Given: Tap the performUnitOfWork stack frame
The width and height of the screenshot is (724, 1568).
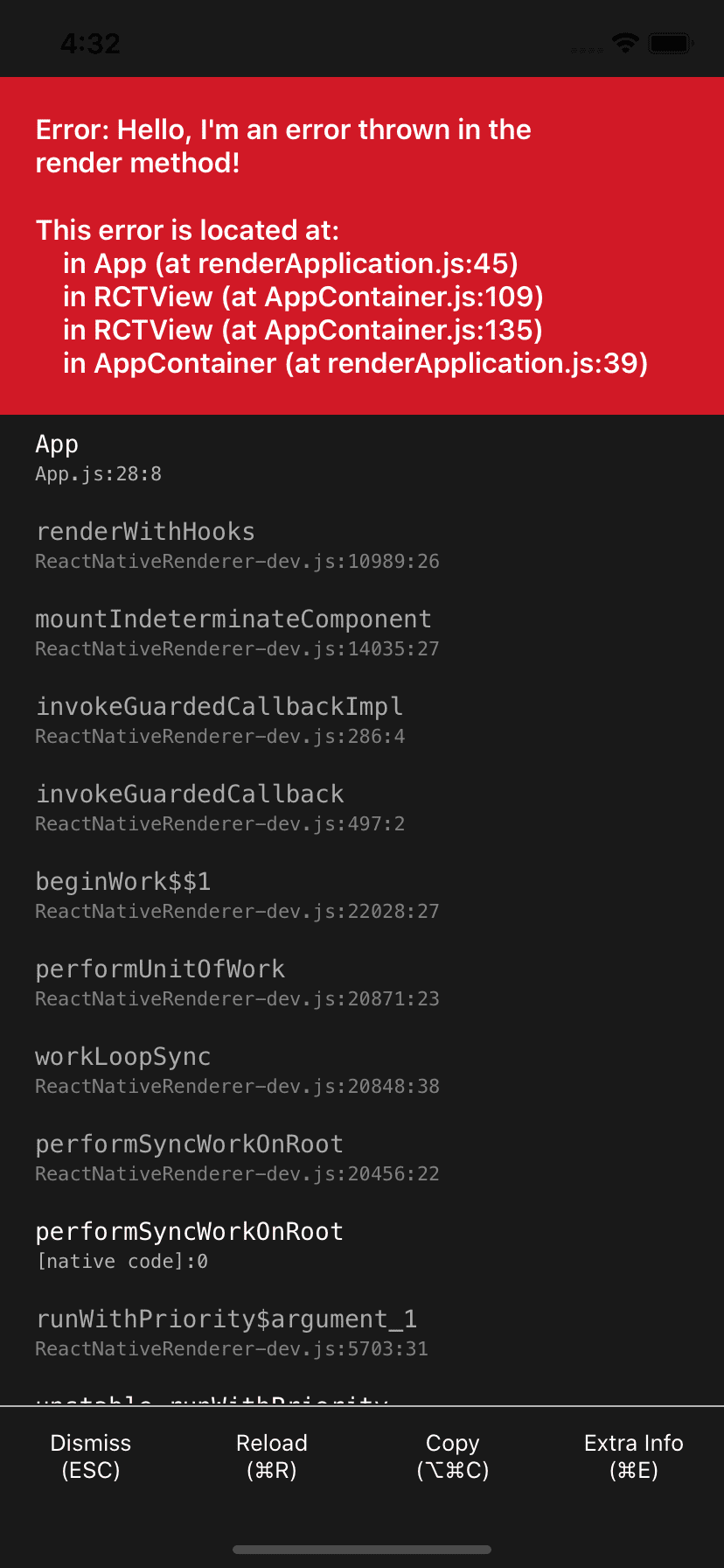Looking at the screenshot, I should [x=236, y=983].
